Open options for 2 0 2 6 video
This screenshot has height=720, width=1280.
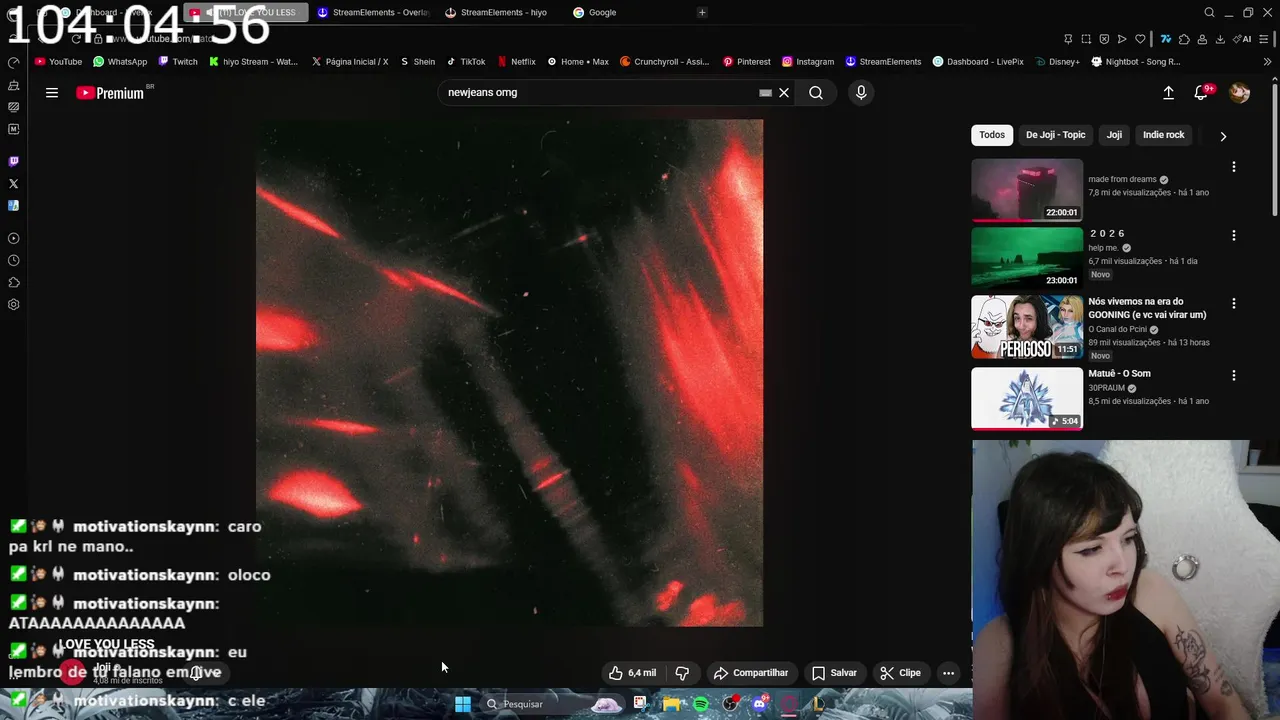[1234, 235]
